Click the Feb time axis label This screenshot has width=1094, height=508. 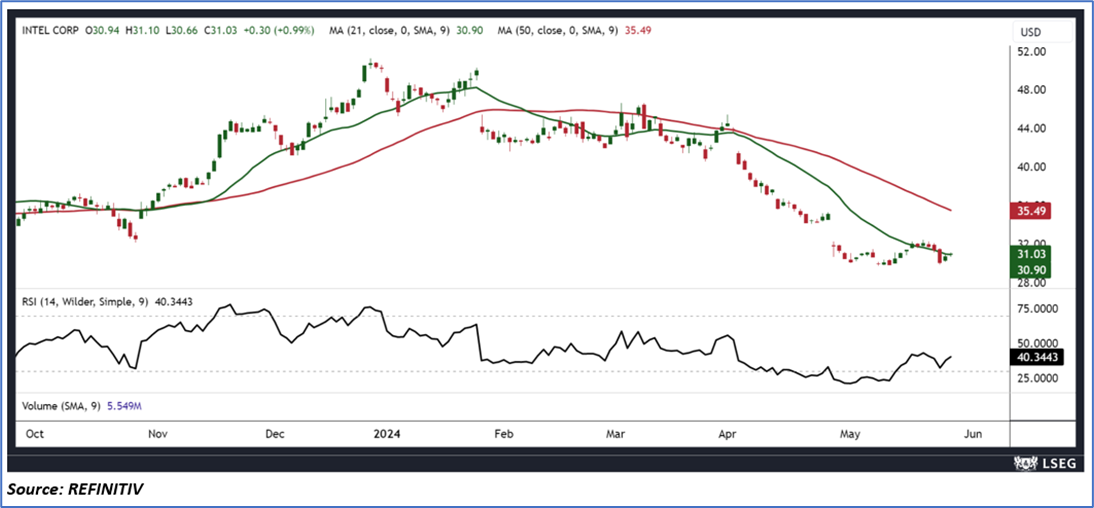tap(503, 433)
